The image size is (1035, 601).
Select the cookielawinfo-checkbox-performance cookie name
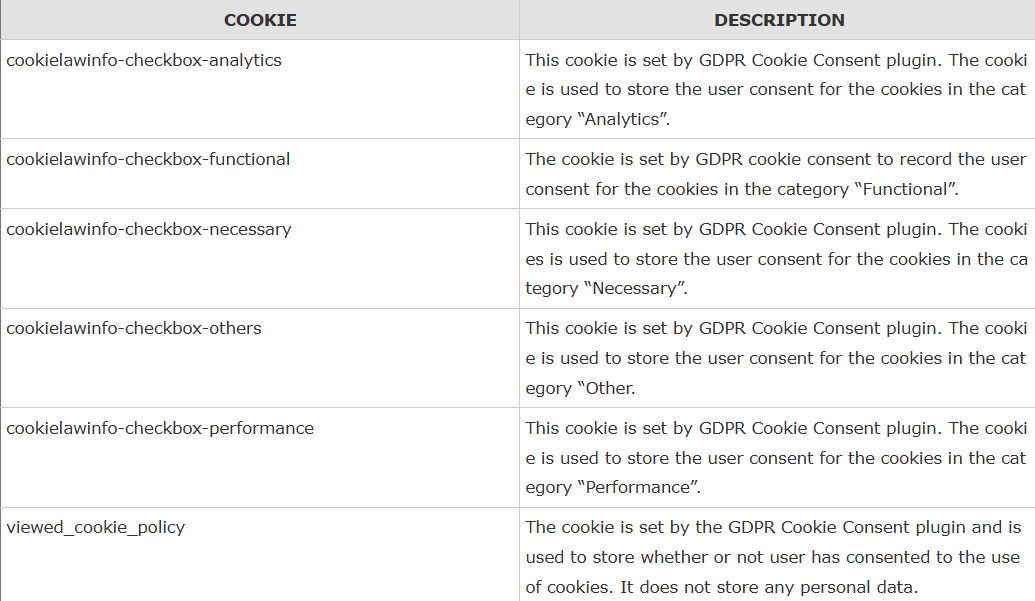click(x=160, y=428)
